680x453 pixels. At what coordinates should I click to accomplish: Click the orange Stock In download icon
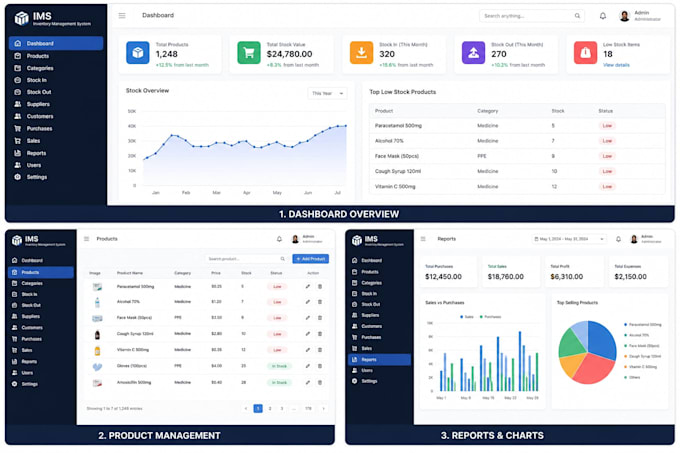[x=361, y=53]
